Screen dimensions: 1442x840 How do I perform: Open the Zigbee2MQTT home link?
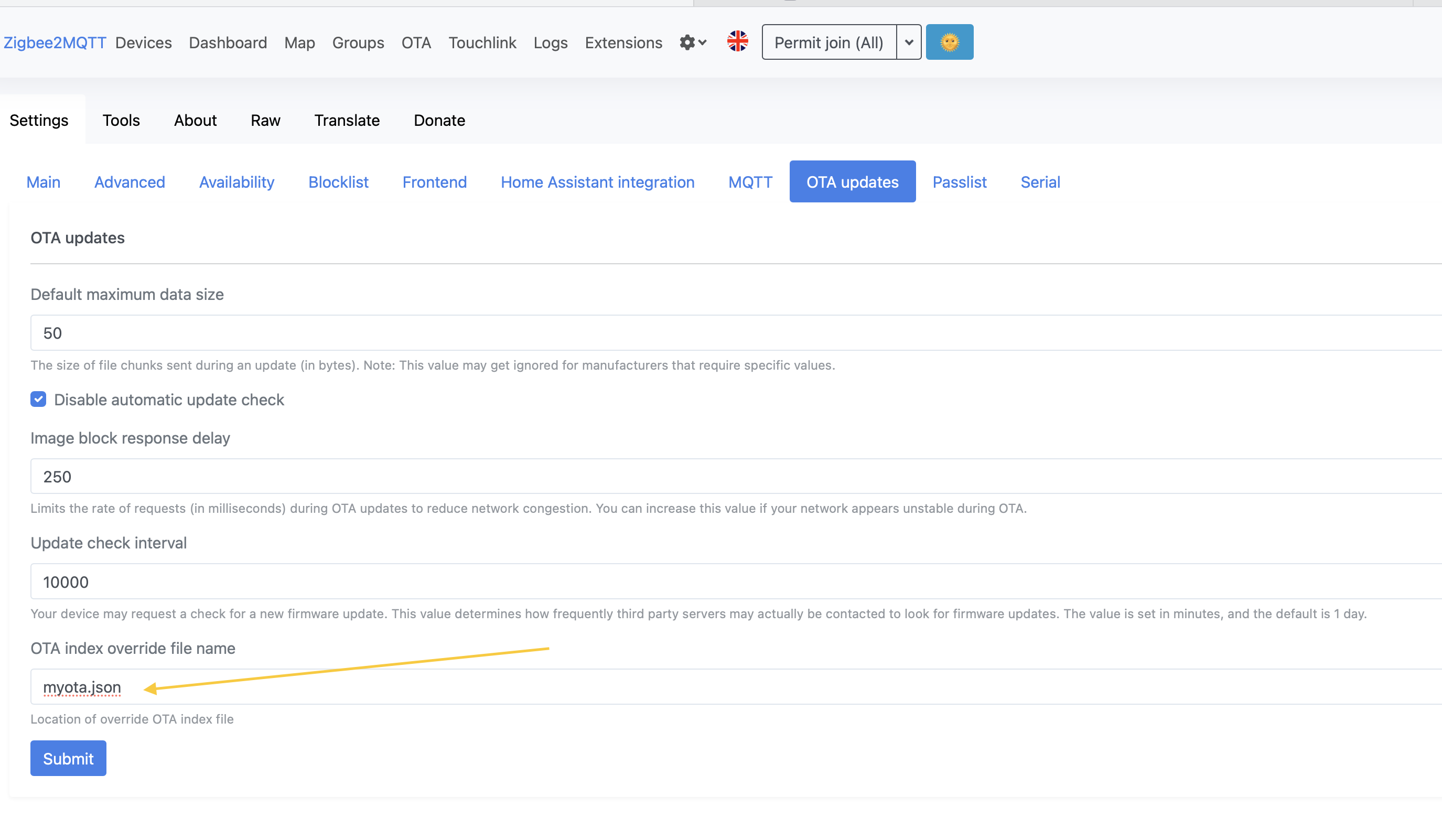(x=55, y=42)
